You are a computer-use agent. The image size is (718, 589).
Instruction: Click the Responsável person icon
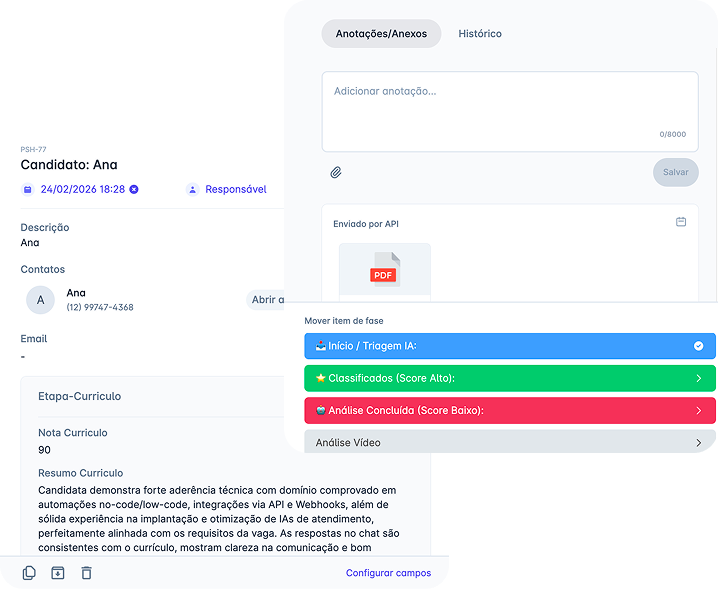(192, 189)
